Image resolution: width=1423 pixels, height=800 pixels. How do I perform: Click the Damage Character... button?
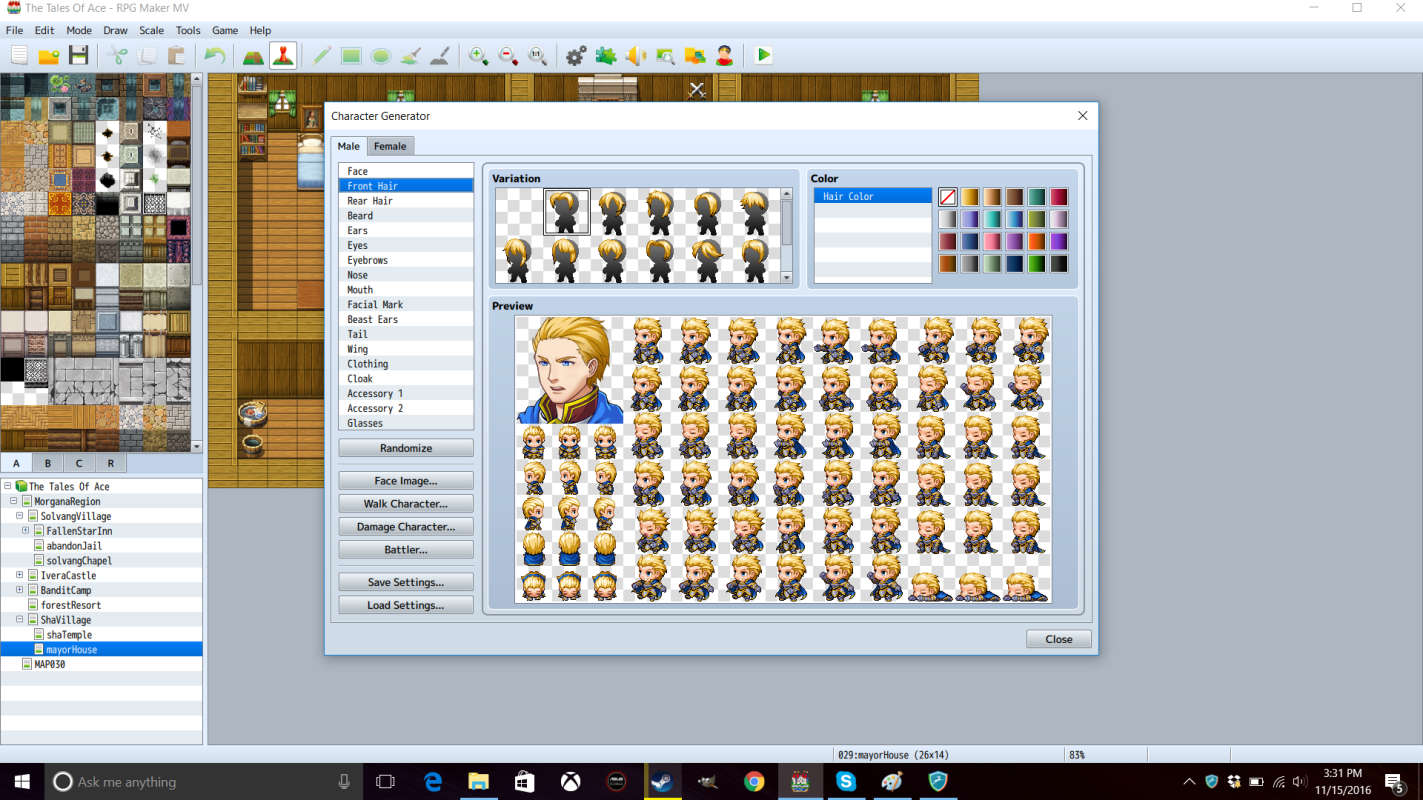click(x=406, y=527)
